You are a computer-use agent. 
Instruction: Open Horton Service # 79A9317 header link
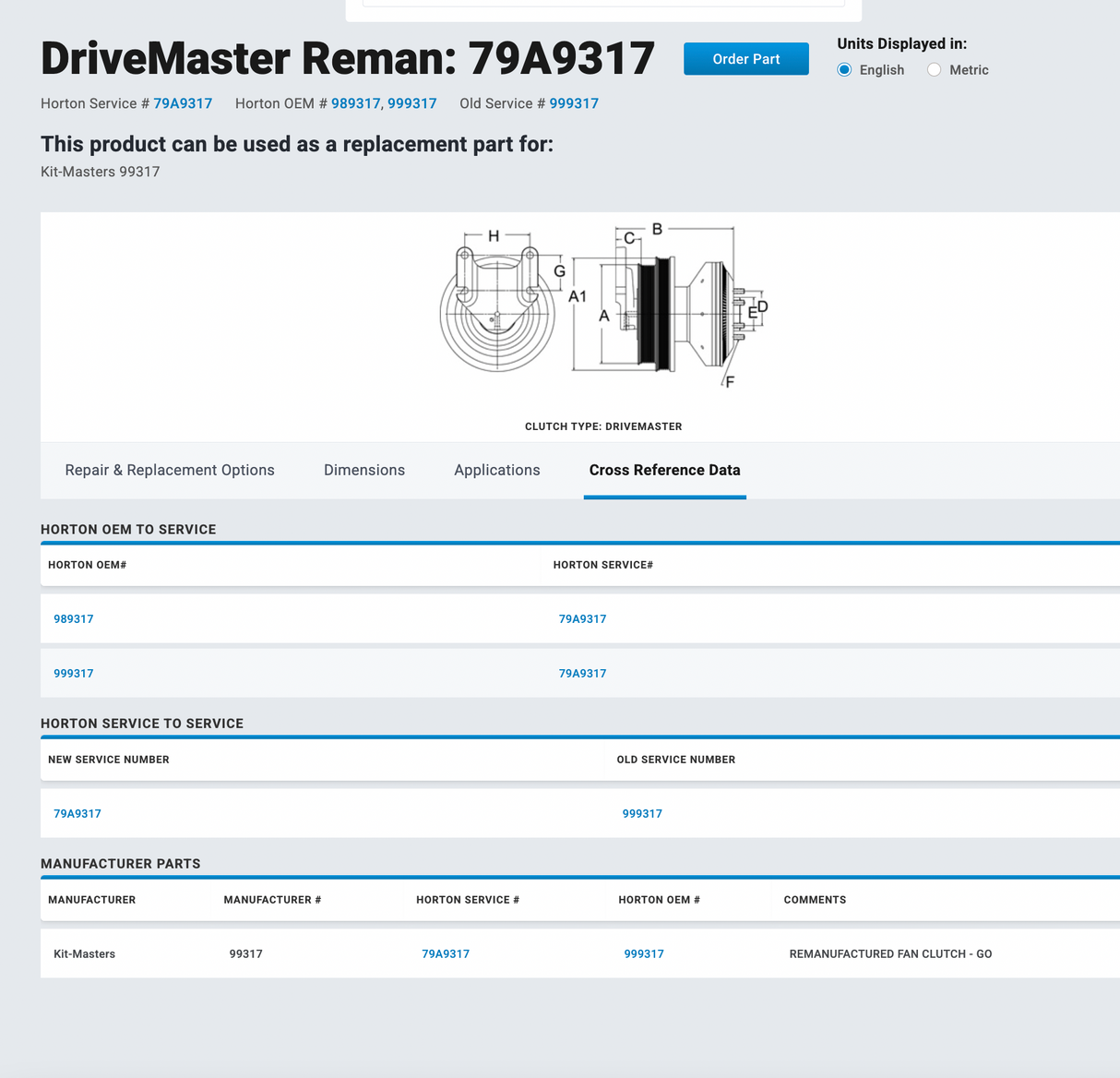(183, 103)
